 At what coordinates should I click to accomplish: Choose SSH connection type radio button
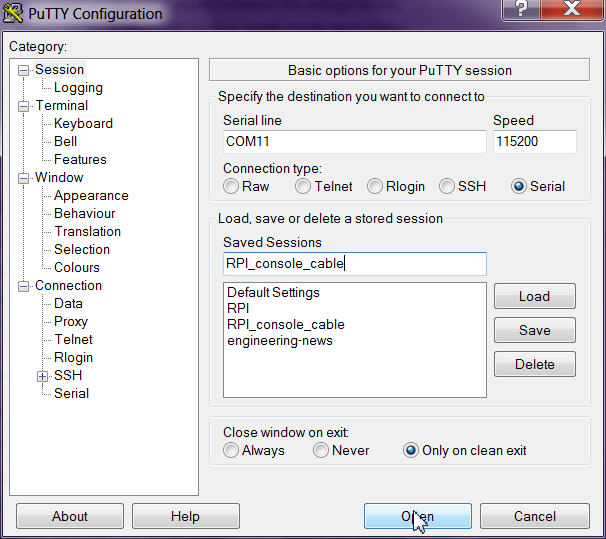[x=447, y=187]
